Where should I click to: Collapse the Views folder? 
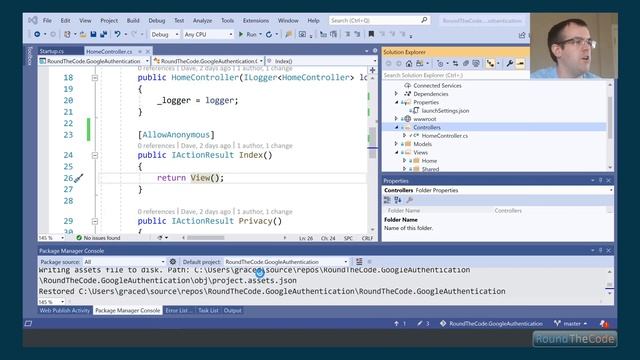(396, 152)
